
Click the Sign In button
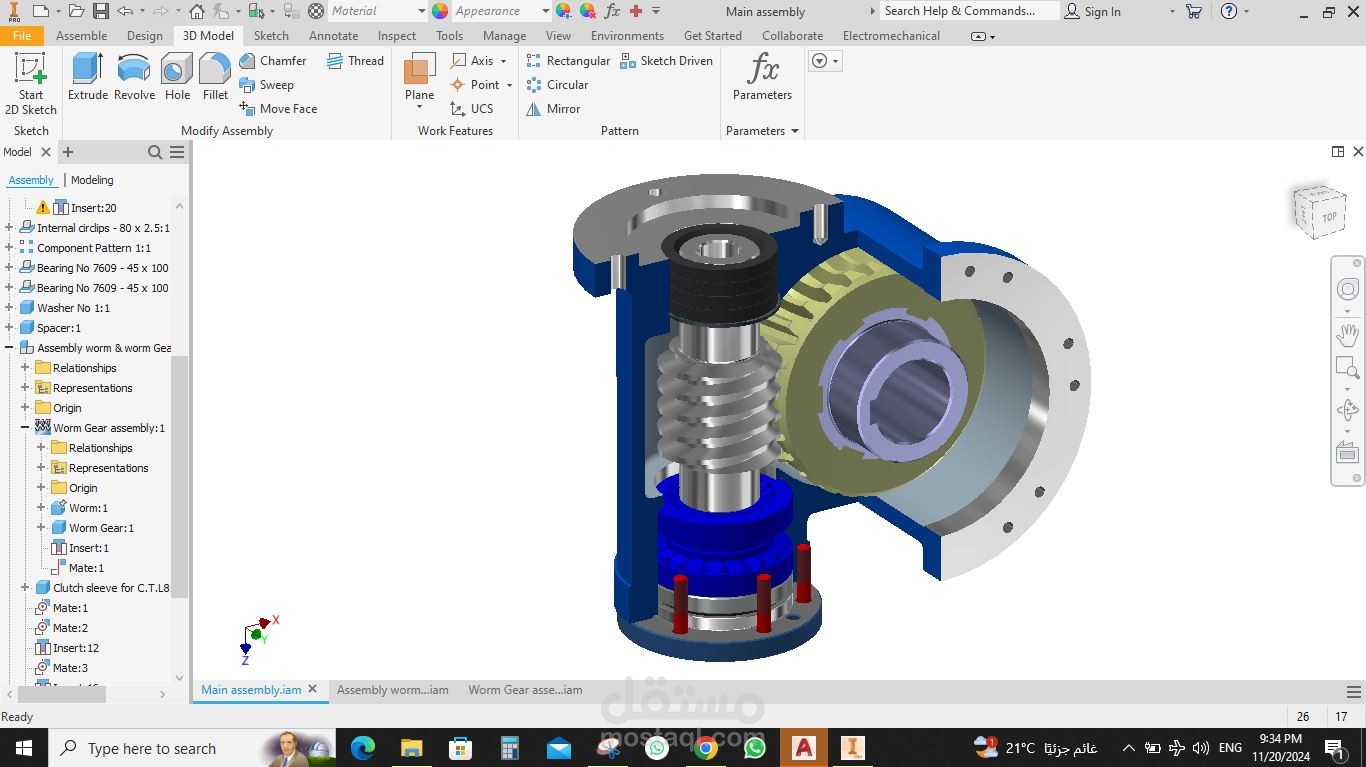1093,11
